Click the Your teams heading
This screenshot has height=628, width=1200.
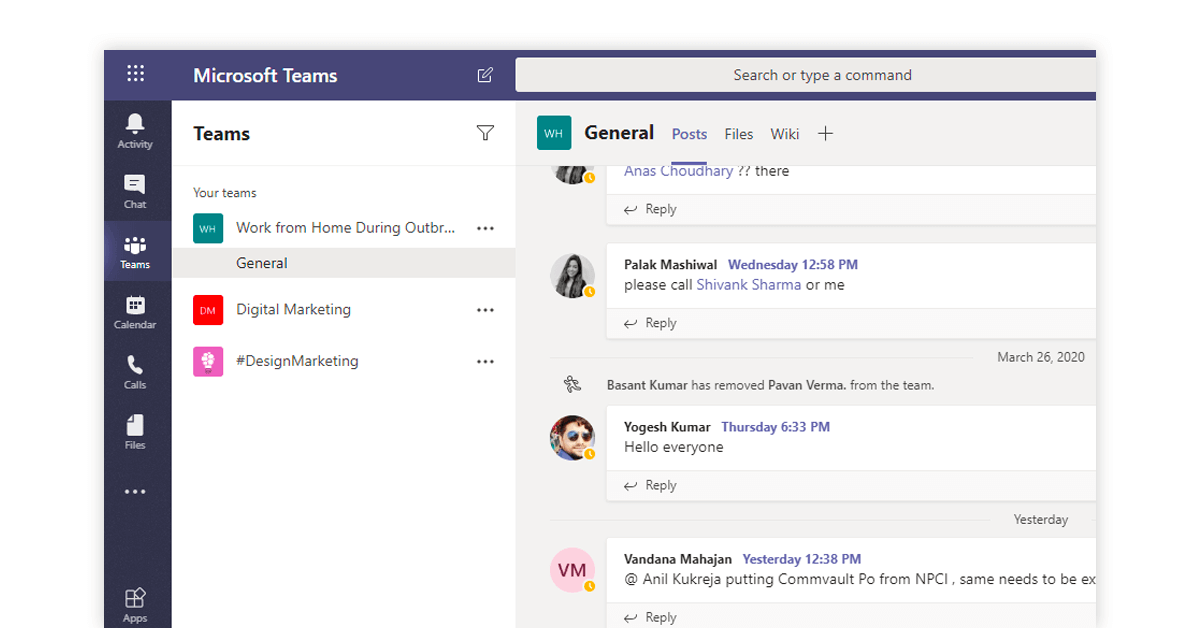pyautogui.click(x=225, y=193)
